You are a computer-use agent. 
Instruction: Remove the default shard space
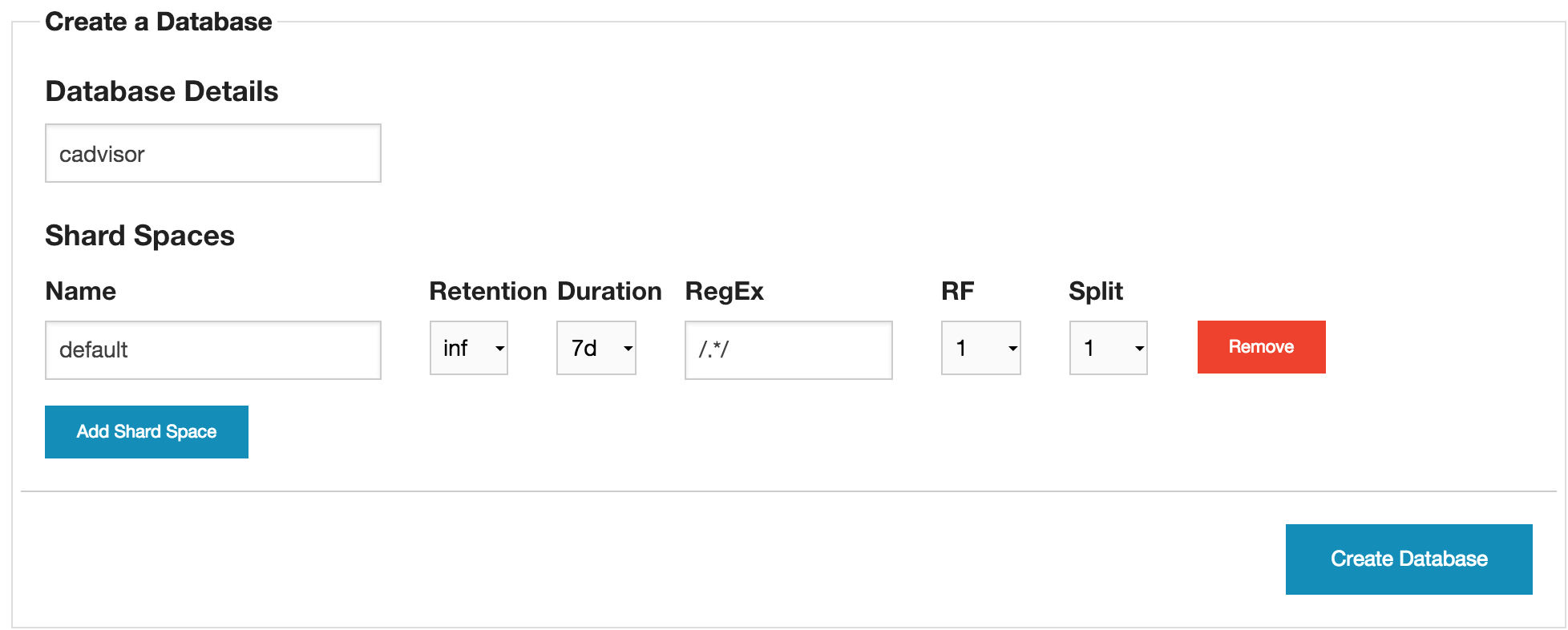(1260, 346)
